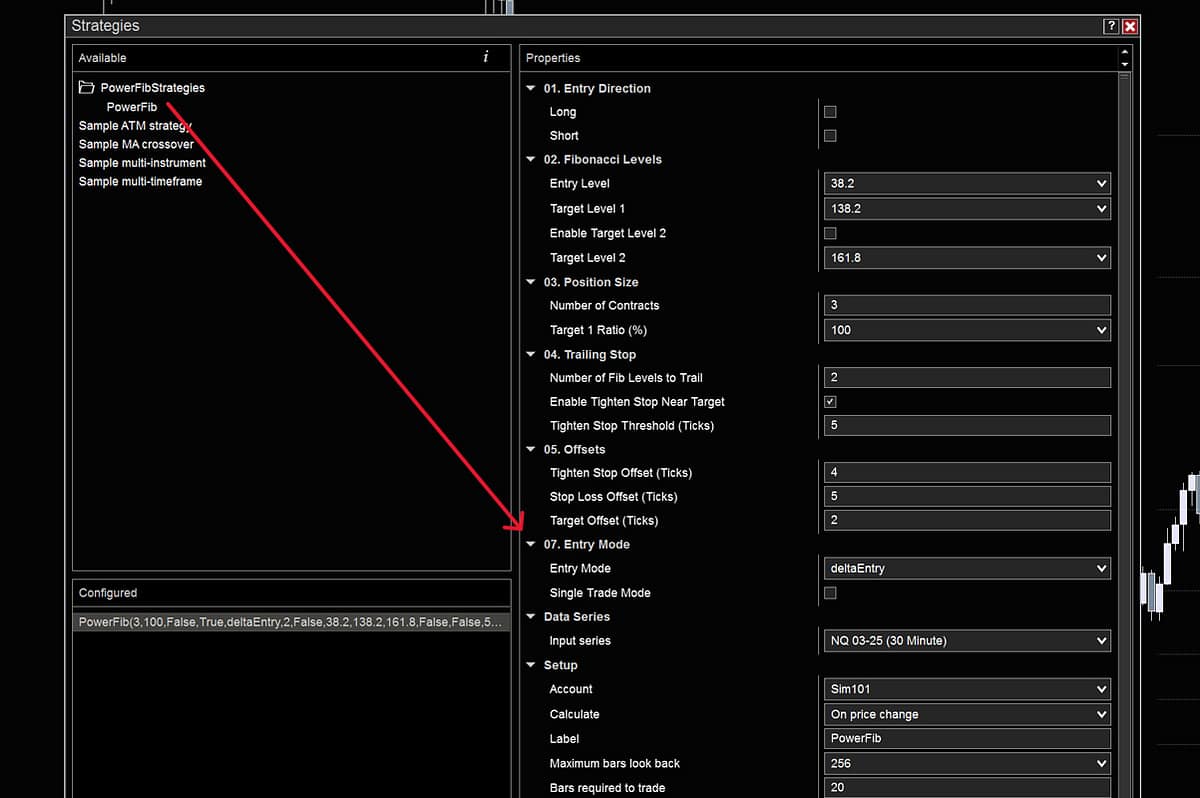
Task: Collapse the 04. Trailing Stop section
Action: pyautogui.click(x=531, y=355)
